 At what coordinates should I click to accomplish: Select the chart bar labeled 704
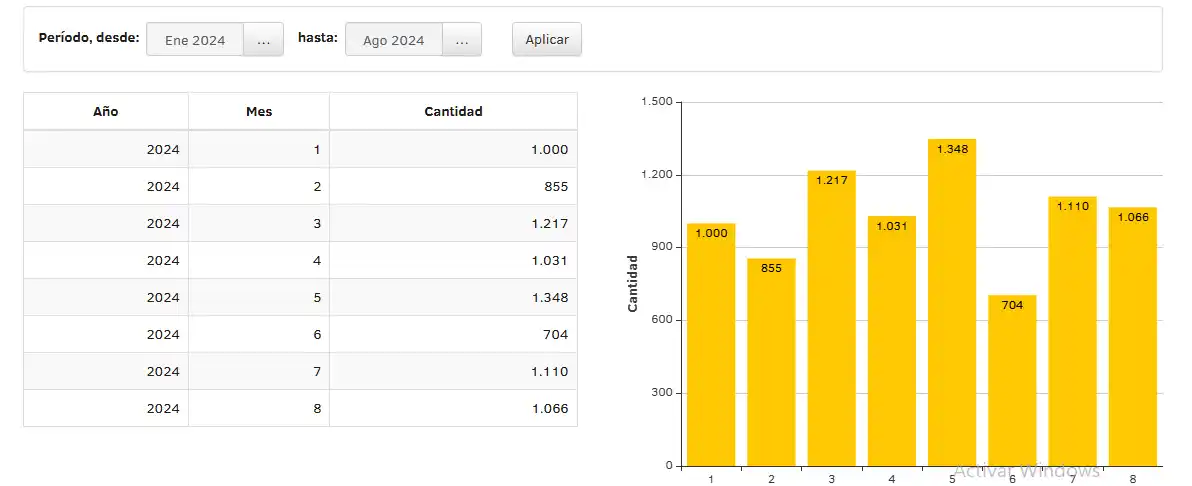pyautogui.click(x=1012, y=385)
